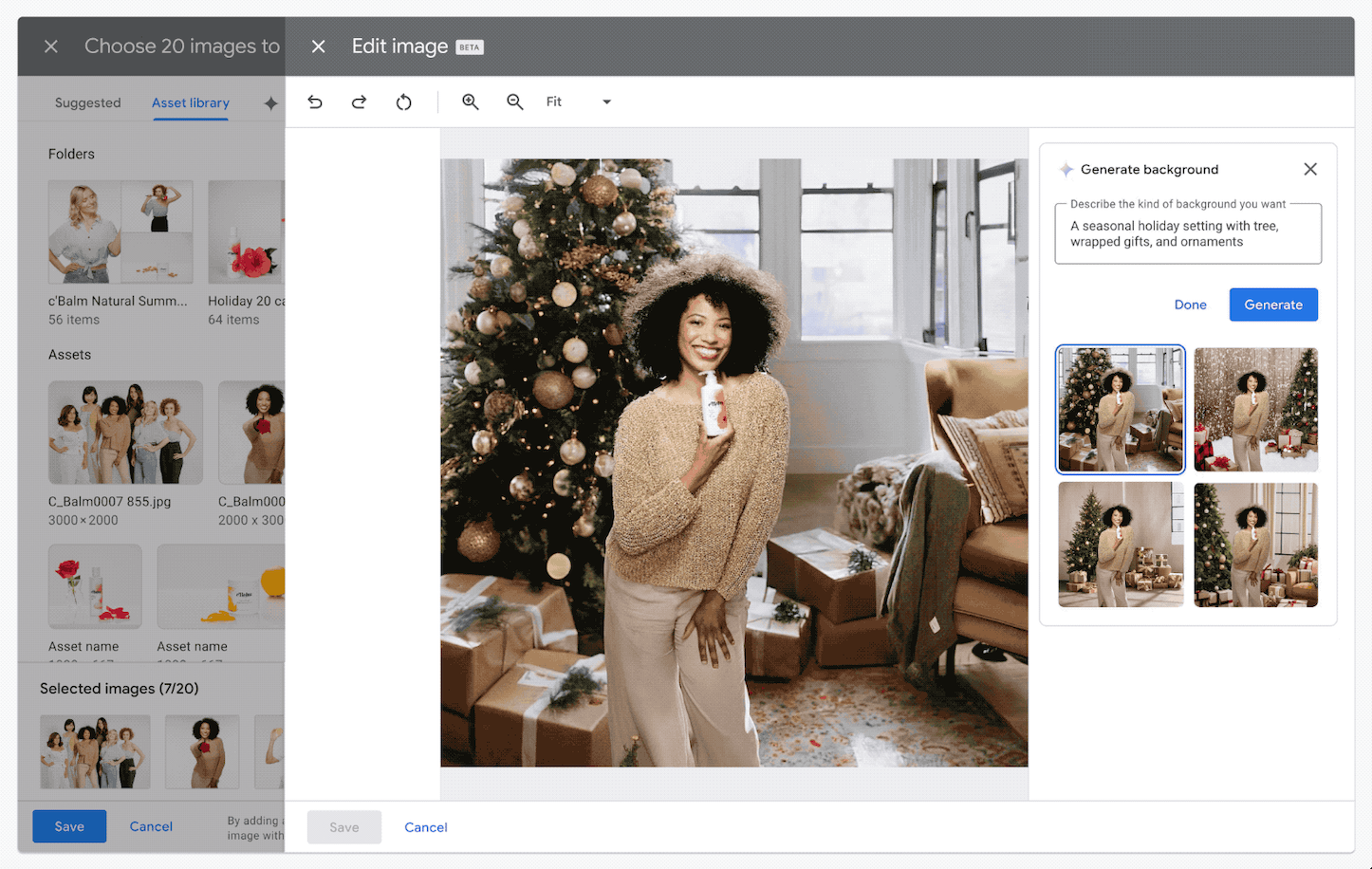
Task: Open the Fit zoom dropdown
Action: pyautogui.click(x=578, y=102)
